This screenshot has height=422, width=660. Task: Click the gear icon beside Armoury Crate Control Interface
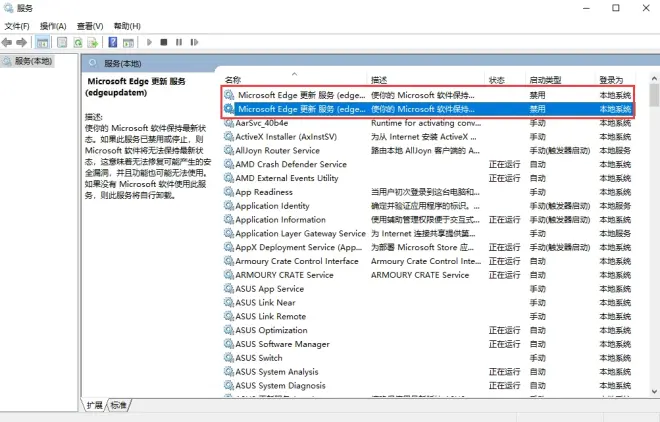[x=229, y=261]
